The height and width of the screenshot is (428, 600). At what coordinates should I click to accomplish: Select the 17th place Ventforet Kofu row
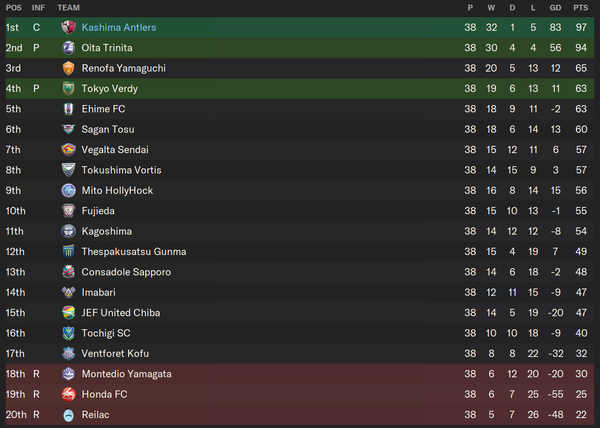[300, 353]
